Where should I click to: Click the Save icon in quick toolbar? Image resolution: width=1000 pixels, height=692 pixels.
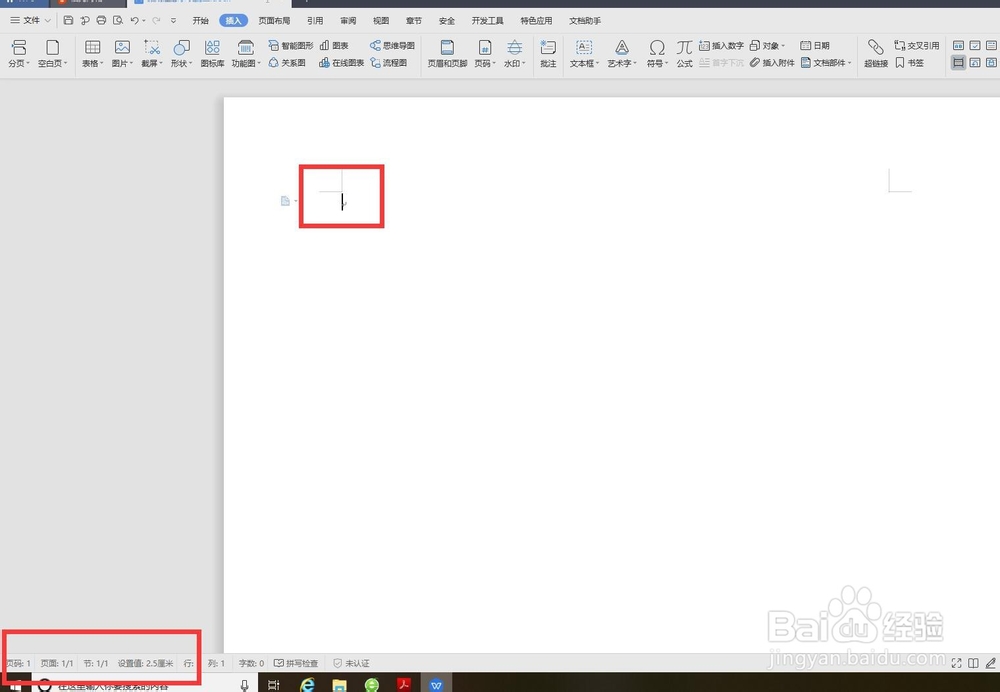(x=68, y=20)
